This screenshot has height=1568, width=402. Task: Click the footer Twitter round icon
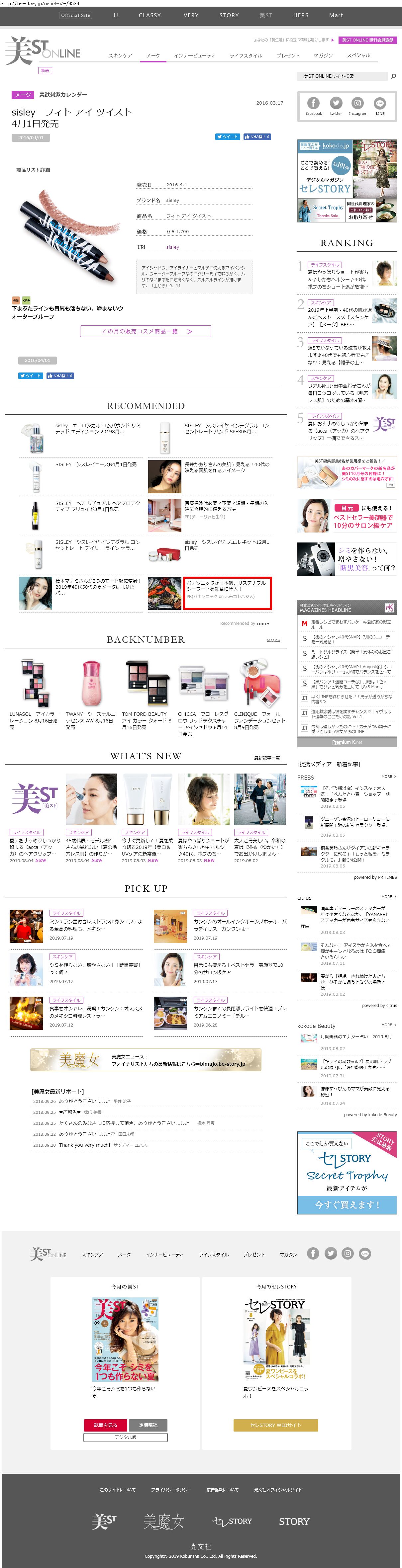tap(330, 1253)
